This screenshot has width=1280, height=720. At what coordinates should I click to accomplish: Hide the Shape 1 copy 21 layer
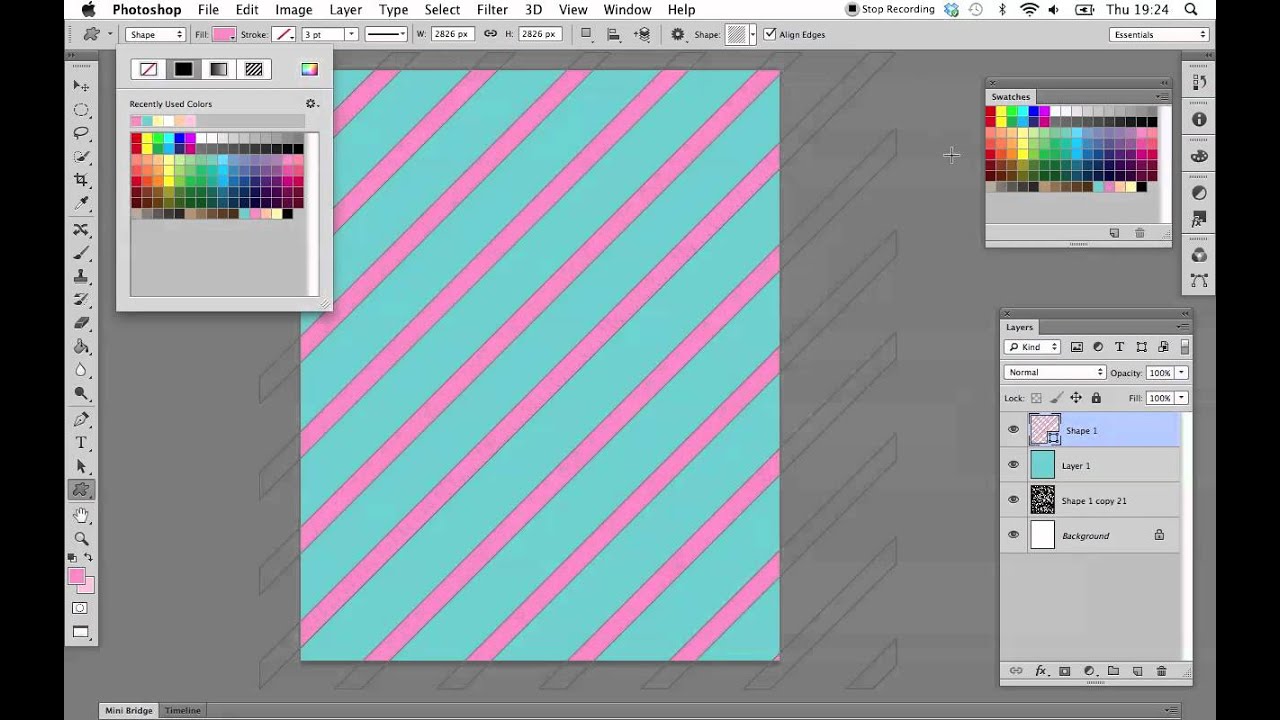(1013, 500)
